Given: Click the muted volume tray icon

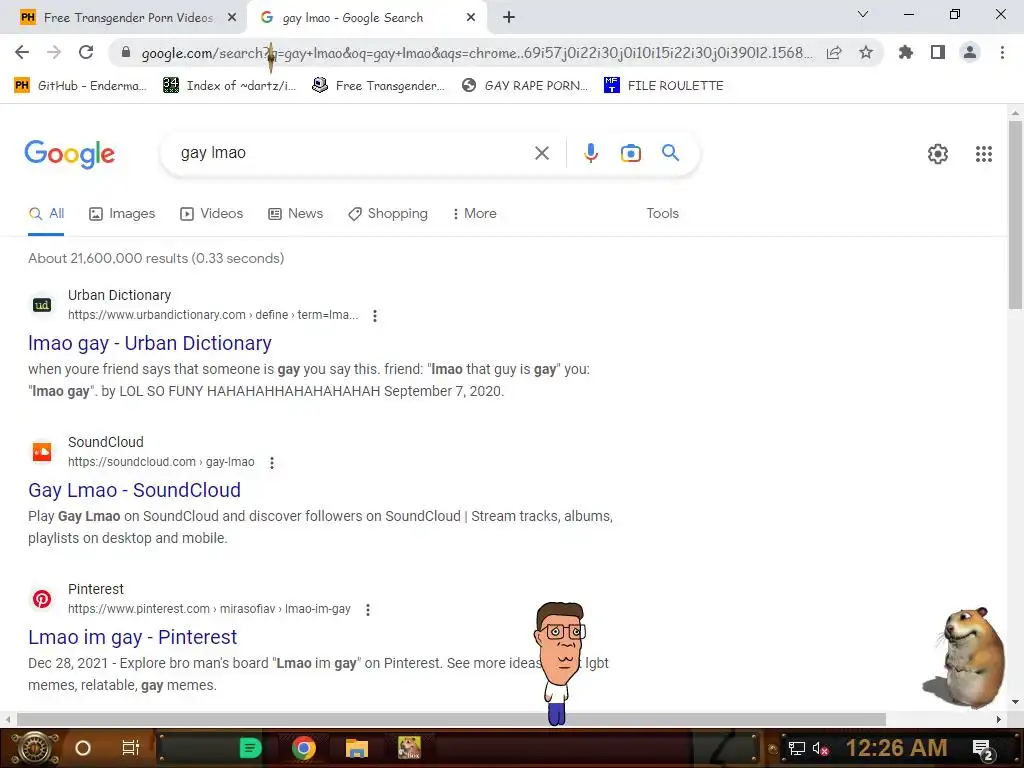Looking at the screenshot, I should [x=820, y=748].
